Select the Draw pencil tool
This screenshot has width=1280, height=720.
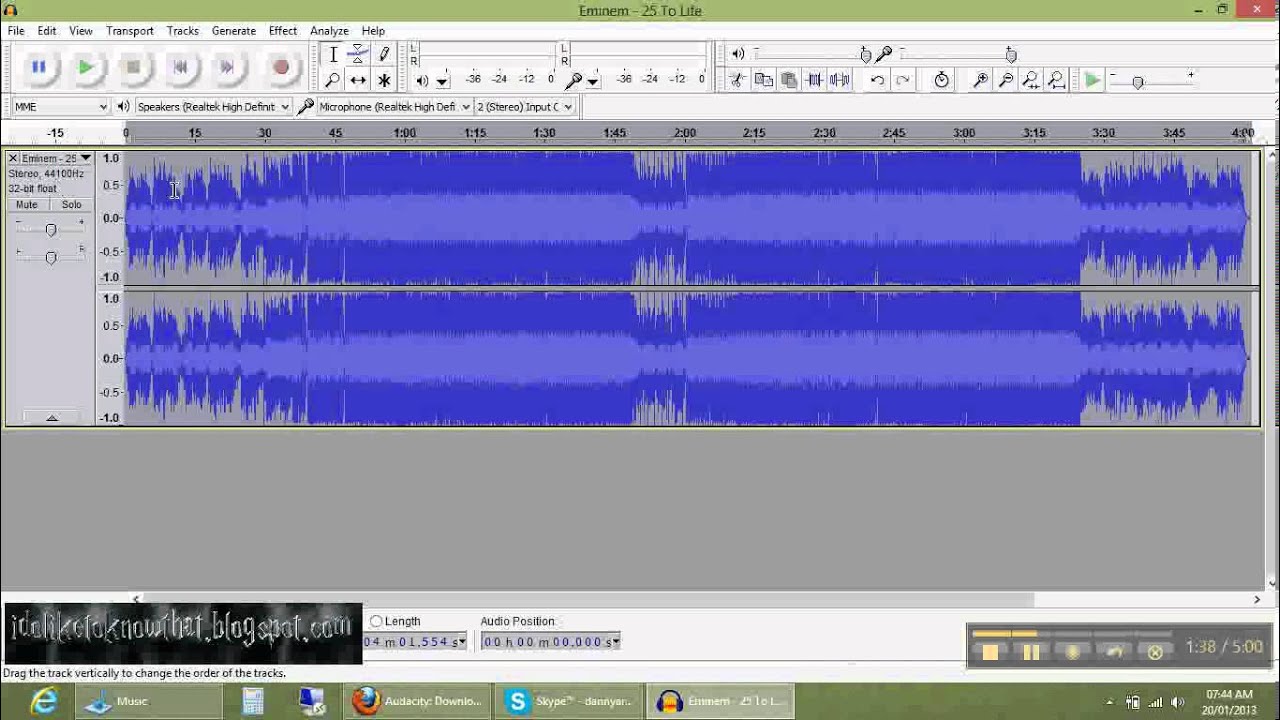(x=383, y=55)
